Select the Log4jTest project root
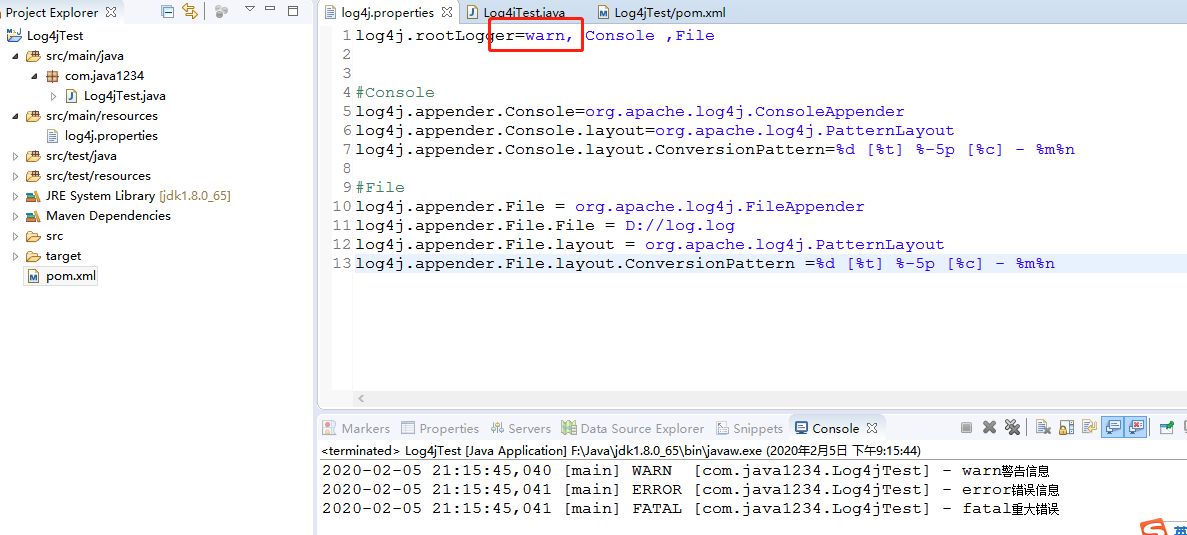Screen dimensions: 1187x535 55,36
